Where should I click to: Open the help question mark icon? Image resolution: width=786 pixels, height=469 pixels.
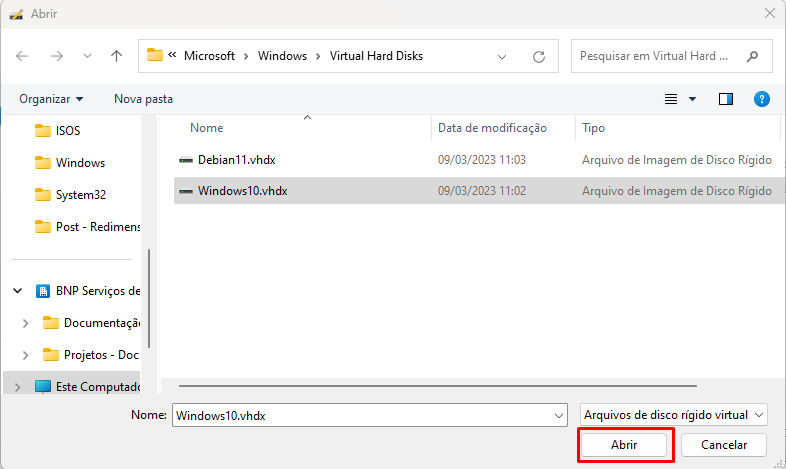click(761, 99)
